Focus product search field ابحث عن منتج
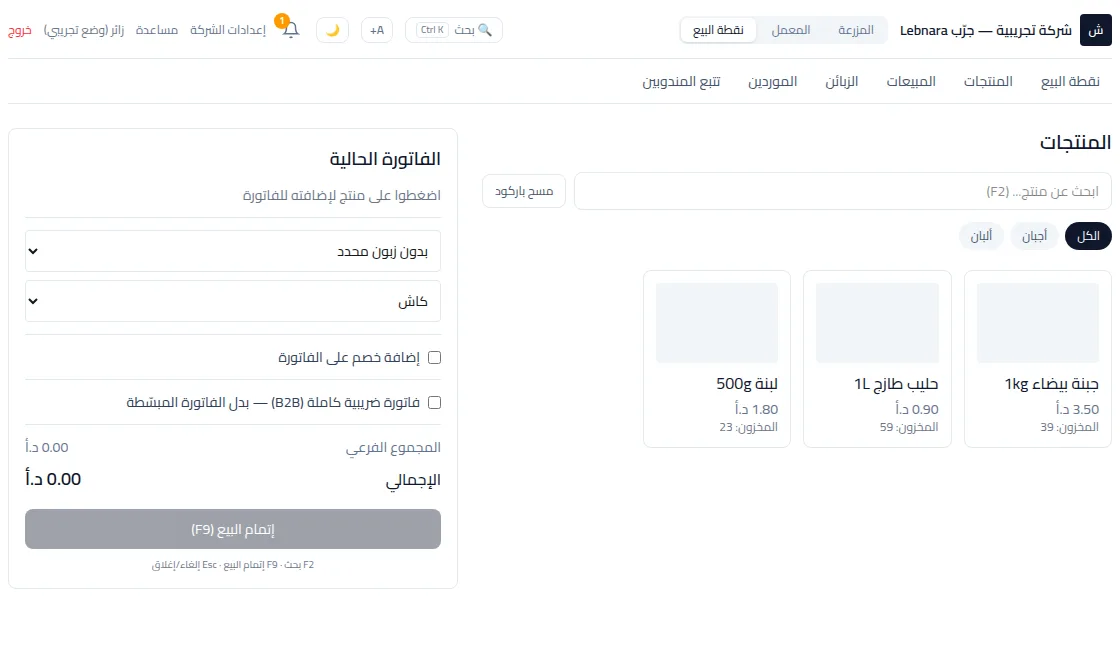The height and width of the screenshot is (660, 1120). [x=843, y=191]
